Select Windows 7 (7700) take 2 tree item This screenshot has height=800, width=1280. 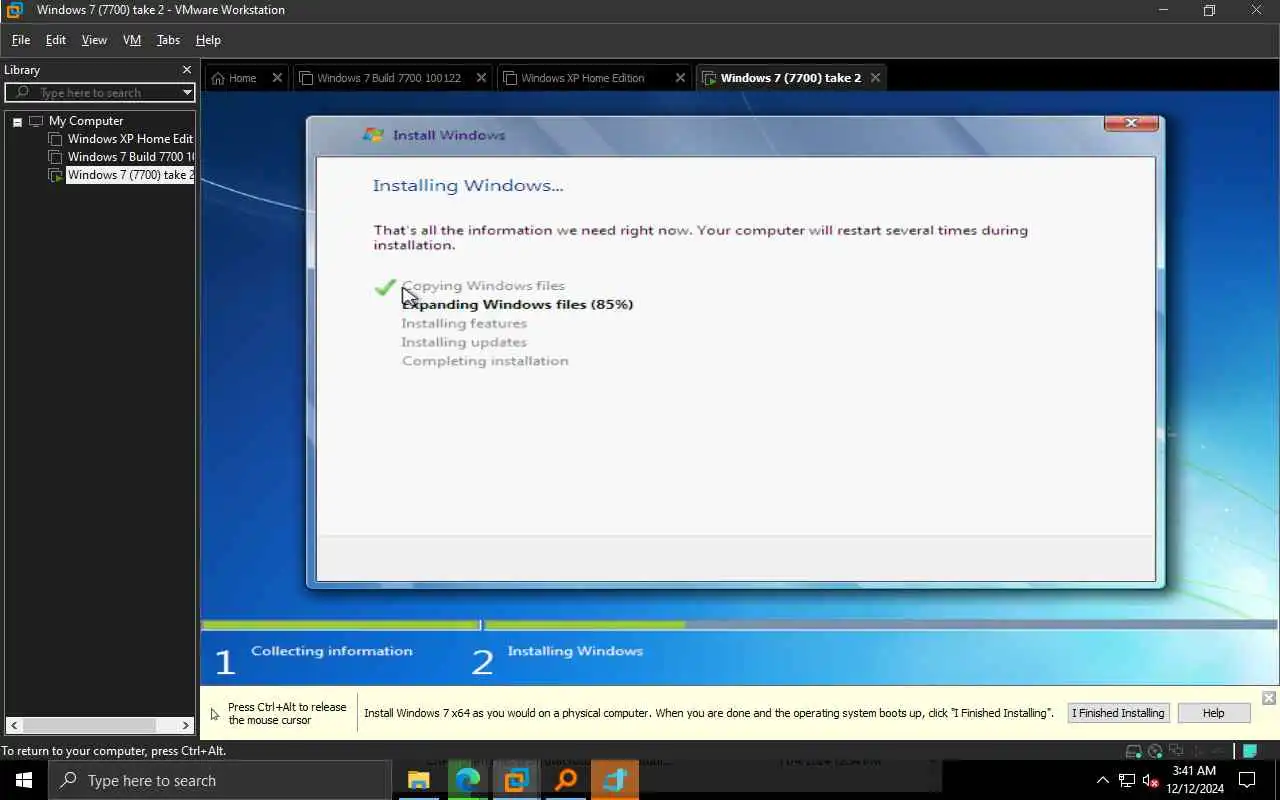click(x=130, y=175)
